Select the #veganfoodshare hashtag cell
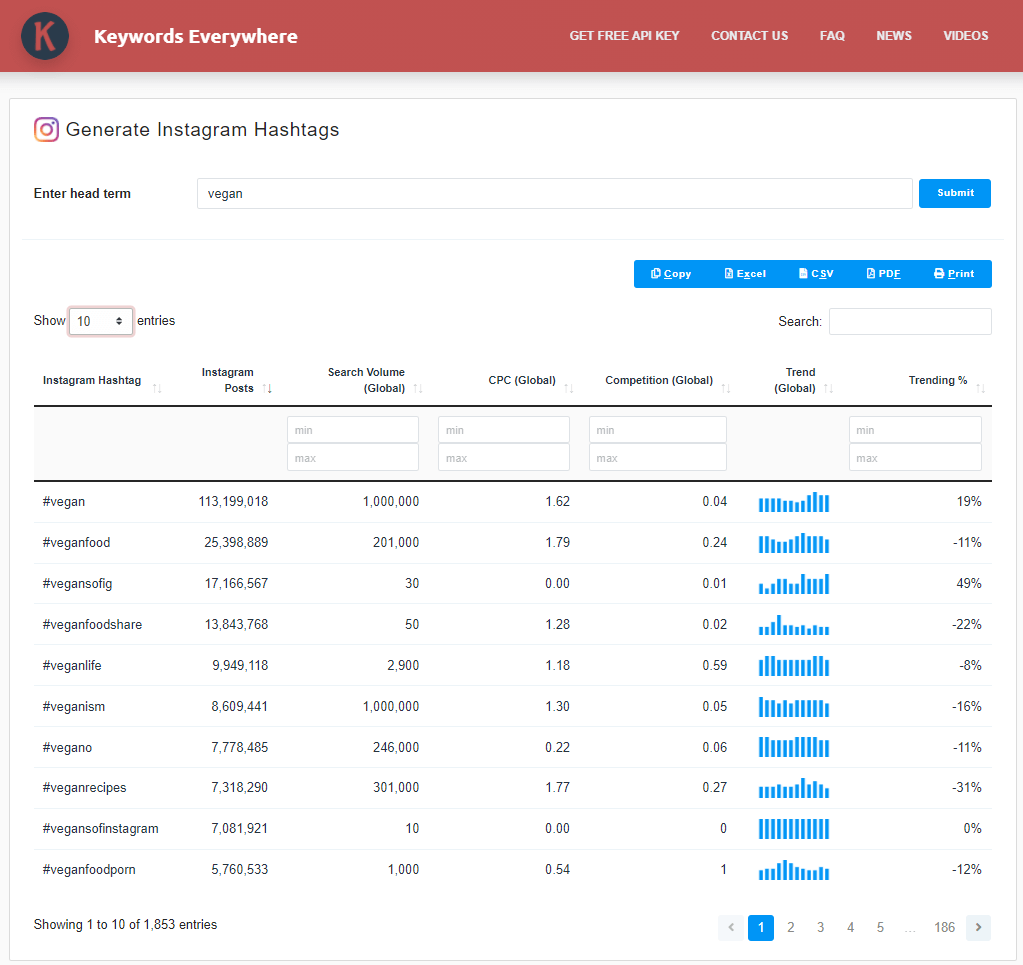 coord(92,624)
